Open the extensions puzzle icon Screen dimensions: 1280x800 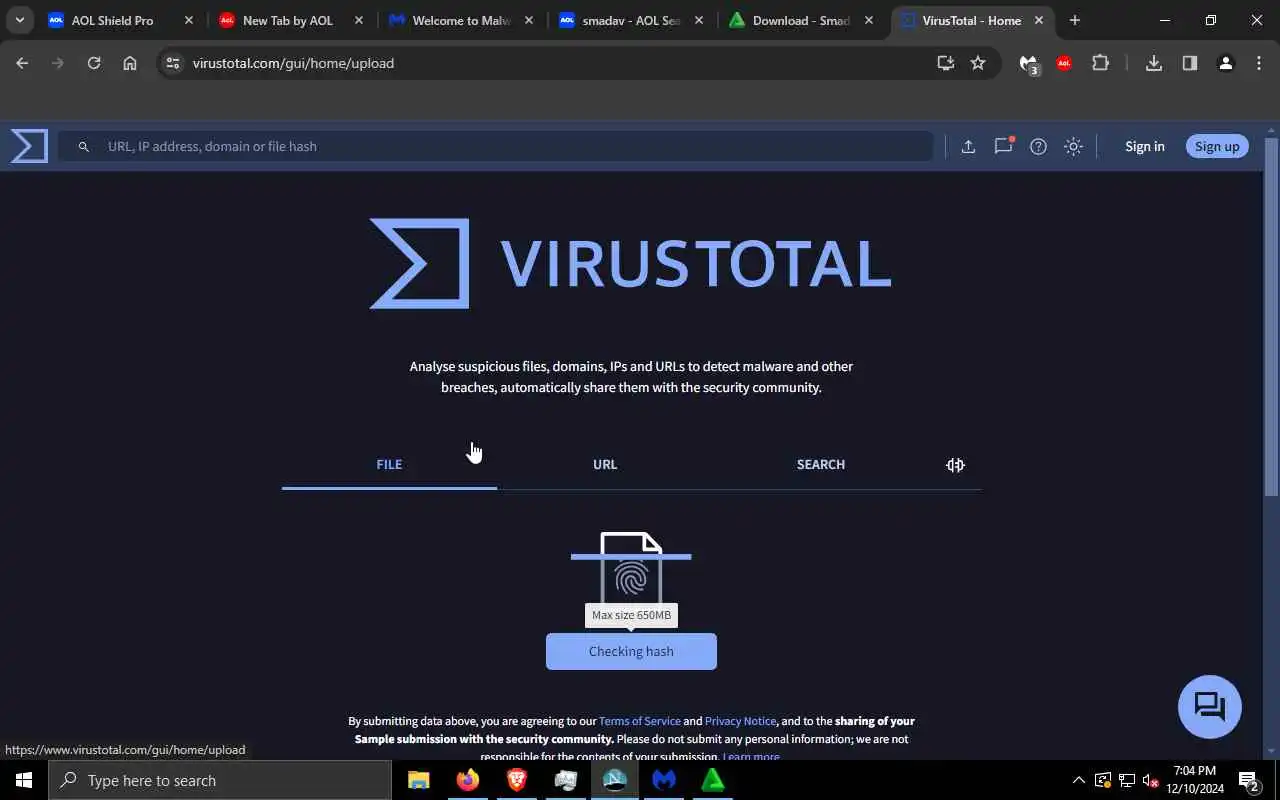[x=1100, y=63]
